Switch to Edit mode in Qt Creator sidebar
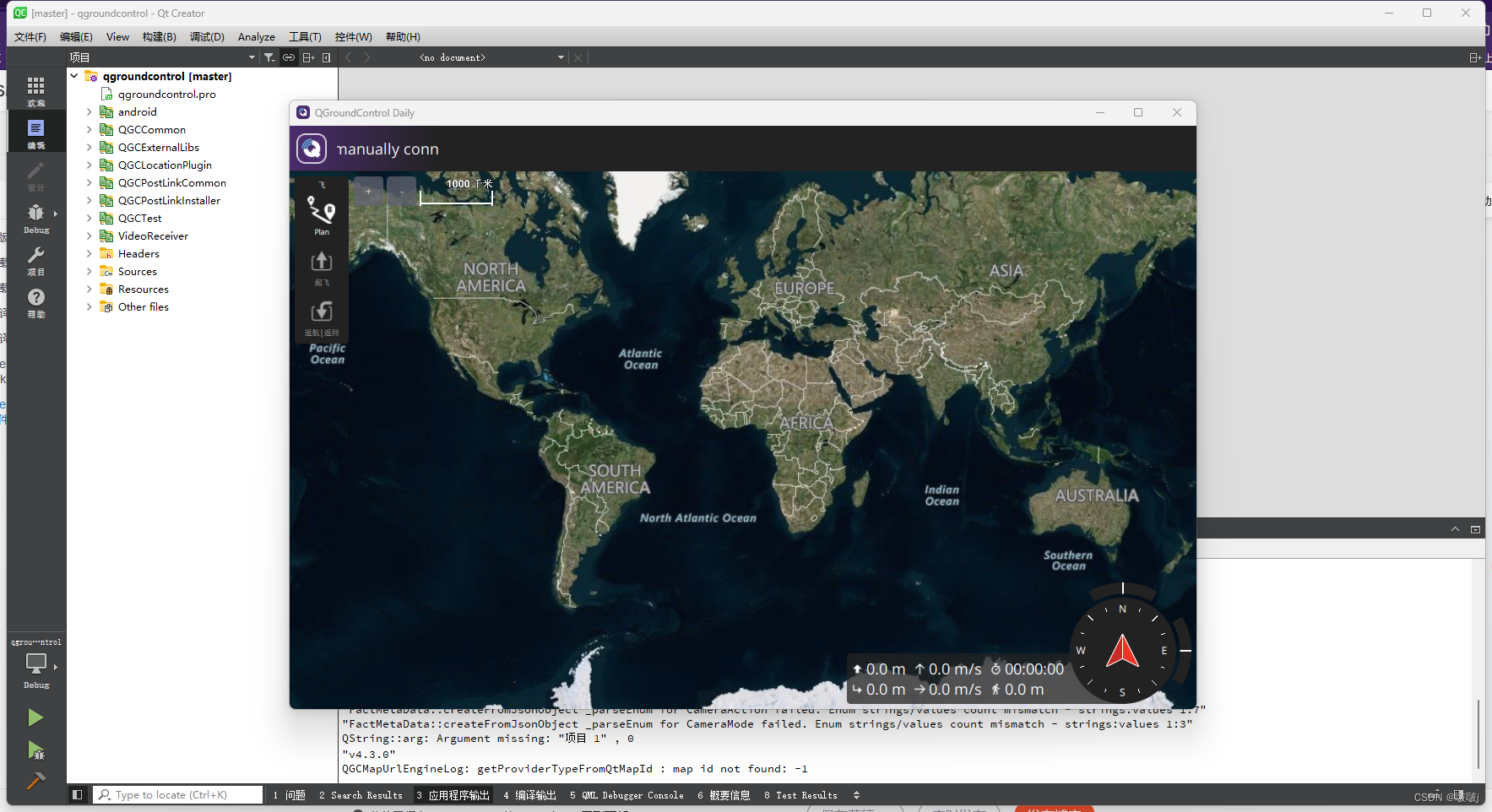Image resolution: width=1492 pixels, height=812 pixels. [35, 133]
